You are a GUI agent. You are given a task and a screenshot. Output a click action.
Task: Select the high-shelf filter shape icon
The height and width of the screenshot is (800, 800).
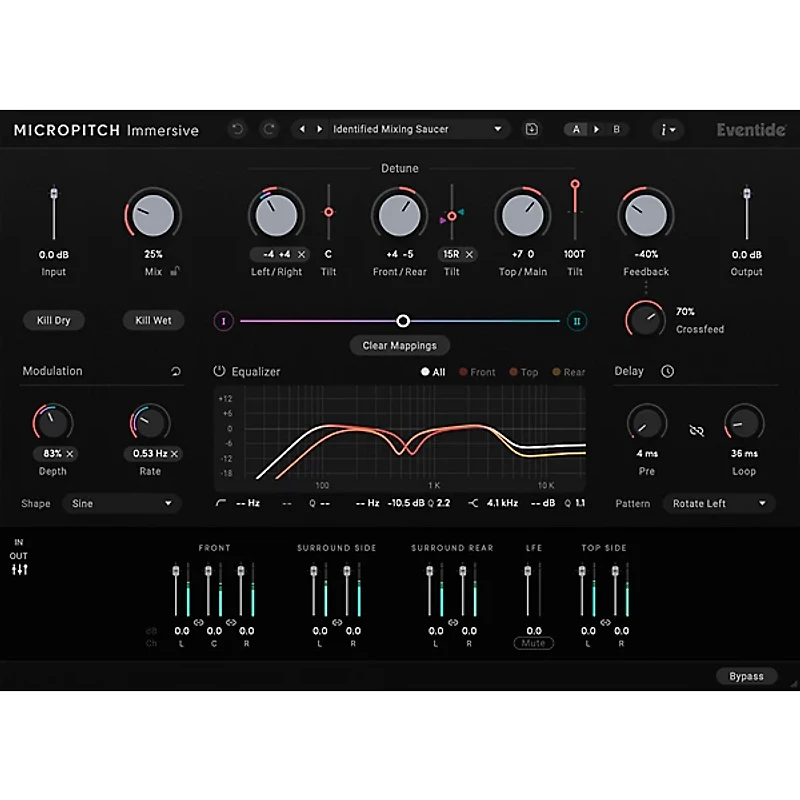tap(473, 503)
